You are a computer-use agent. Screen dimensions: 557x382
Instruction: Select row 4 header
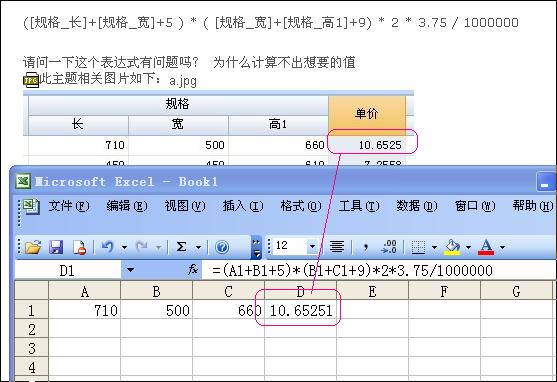tap(31, 367)
